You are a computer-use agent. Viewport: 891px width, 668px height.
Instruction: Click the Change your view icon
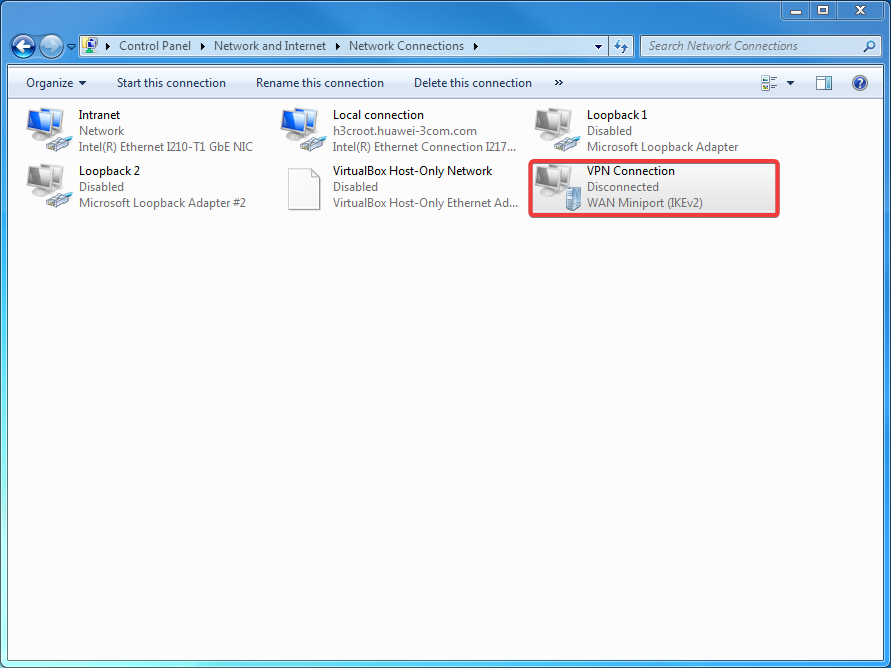click(769, 83)
